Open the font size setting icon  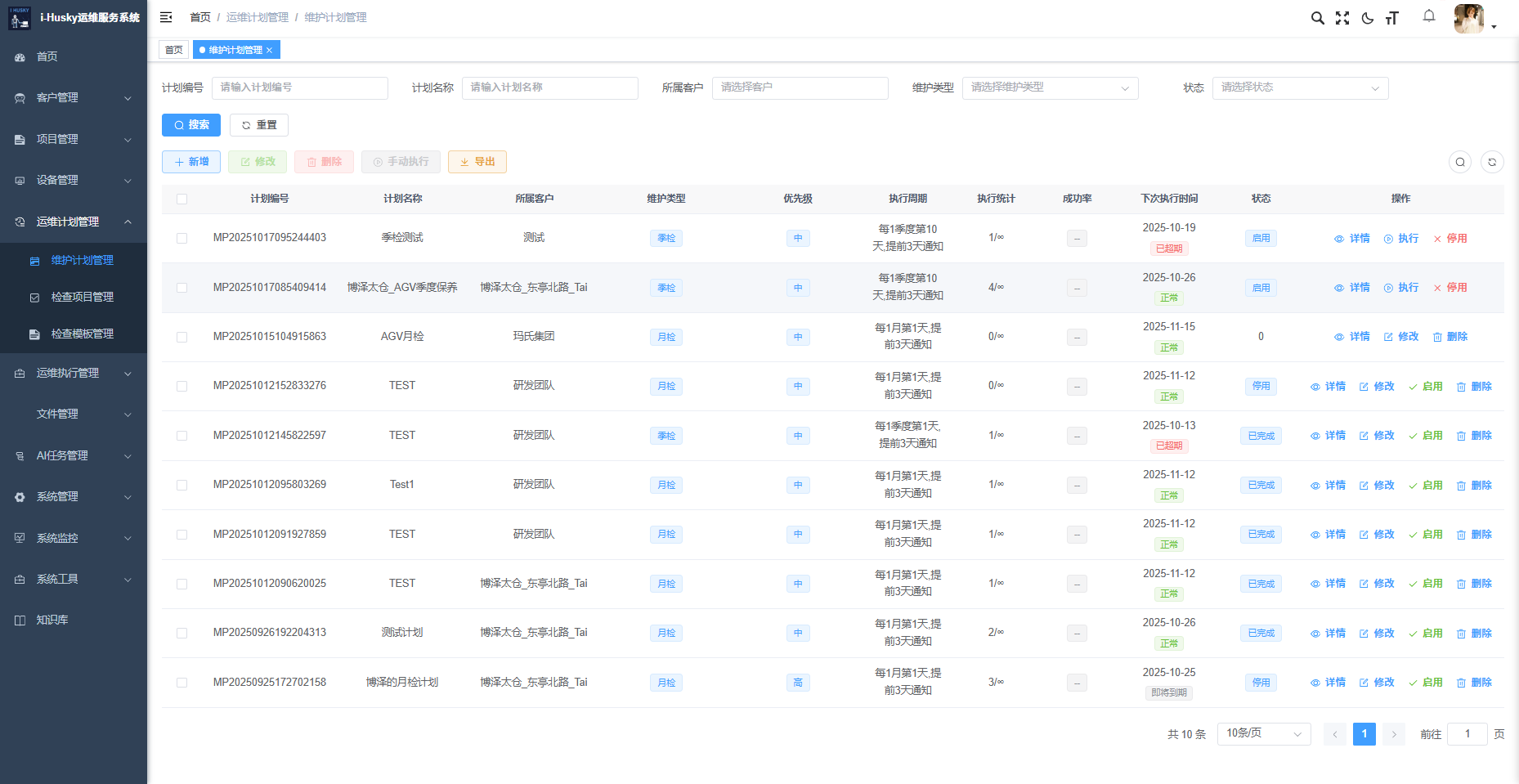click(1392, 18)
